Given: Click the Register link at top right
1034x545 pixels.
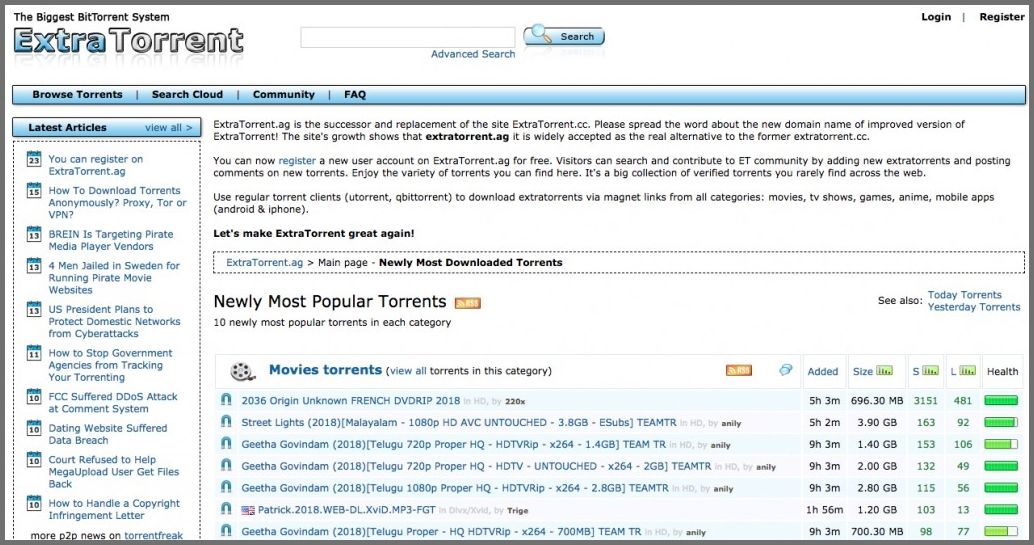Looking at the screenshot, I should (x=1002, y=17).
